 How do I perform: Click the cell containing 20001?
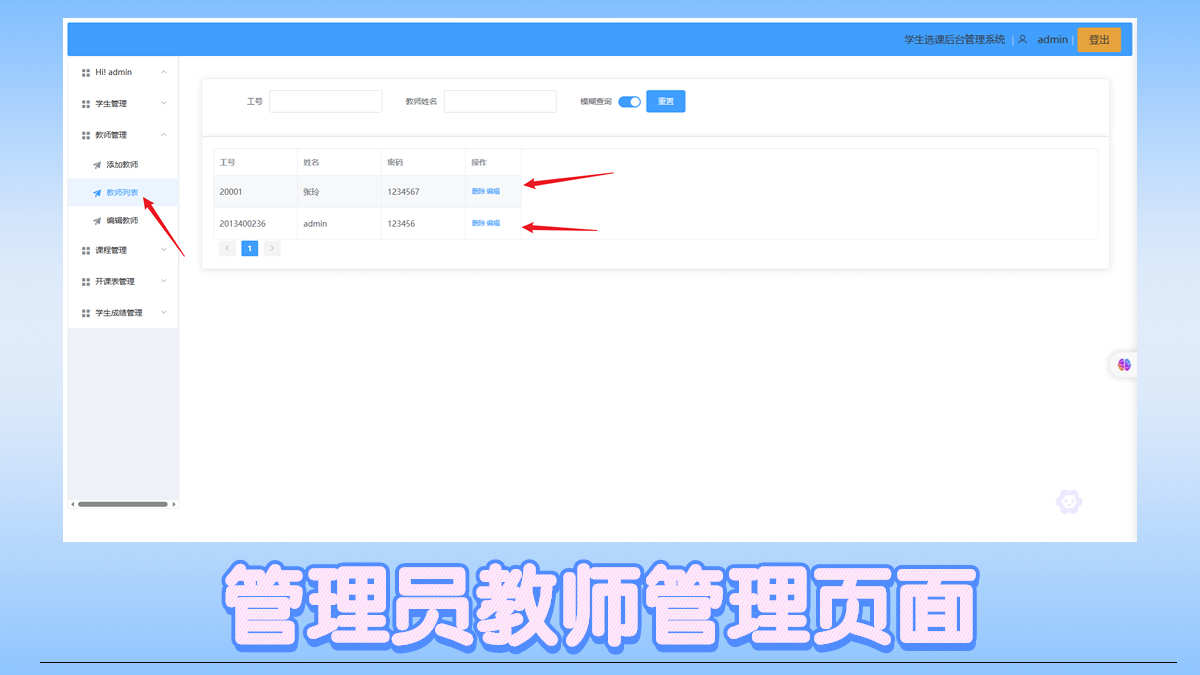pos(255,191)
